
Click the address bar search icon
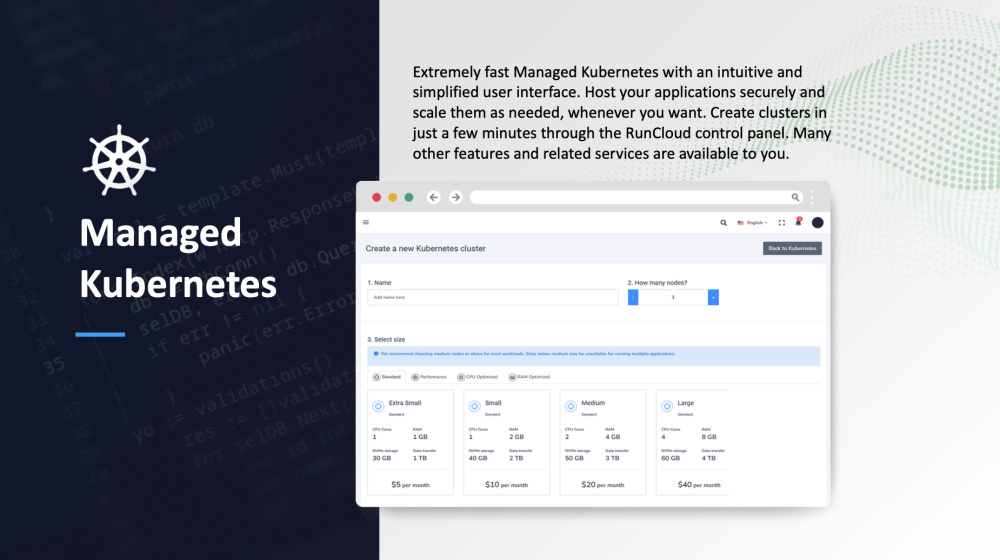tap(796, 198)
